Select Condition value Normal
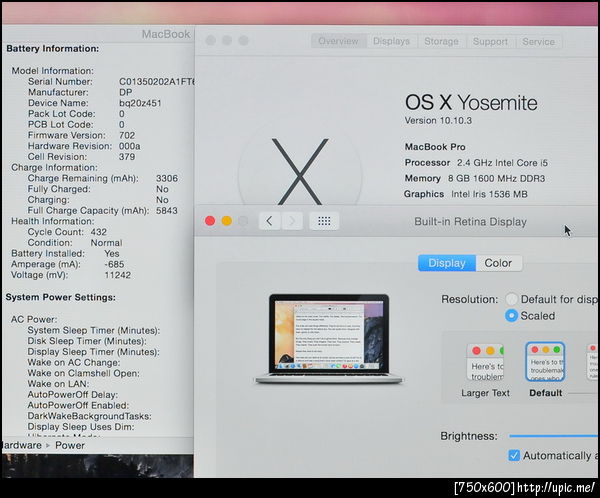Viewport: 600px width, 498px height. (106, 242)
